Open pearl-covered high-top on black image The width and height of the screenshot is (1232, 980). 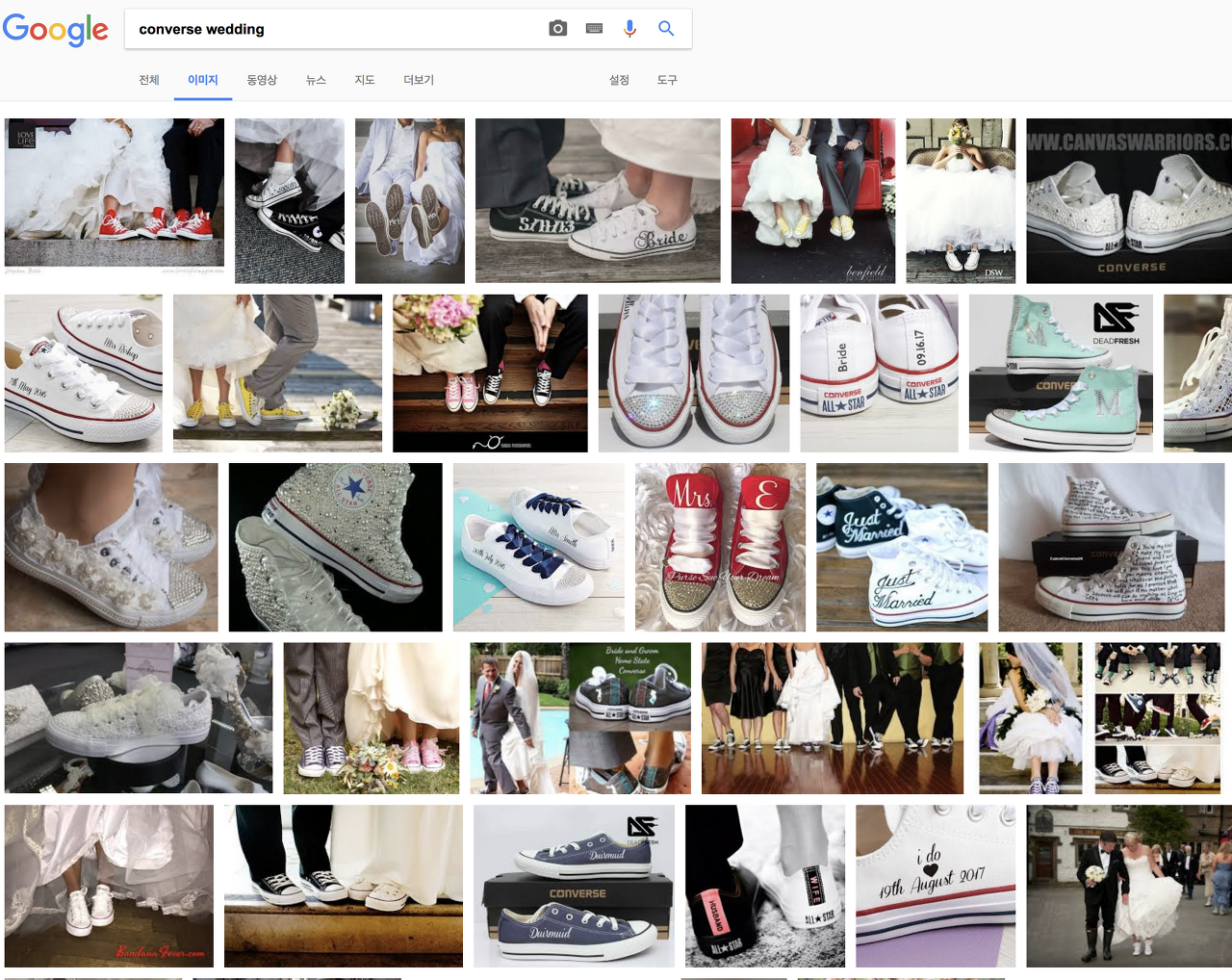click(x=336, y=547)
